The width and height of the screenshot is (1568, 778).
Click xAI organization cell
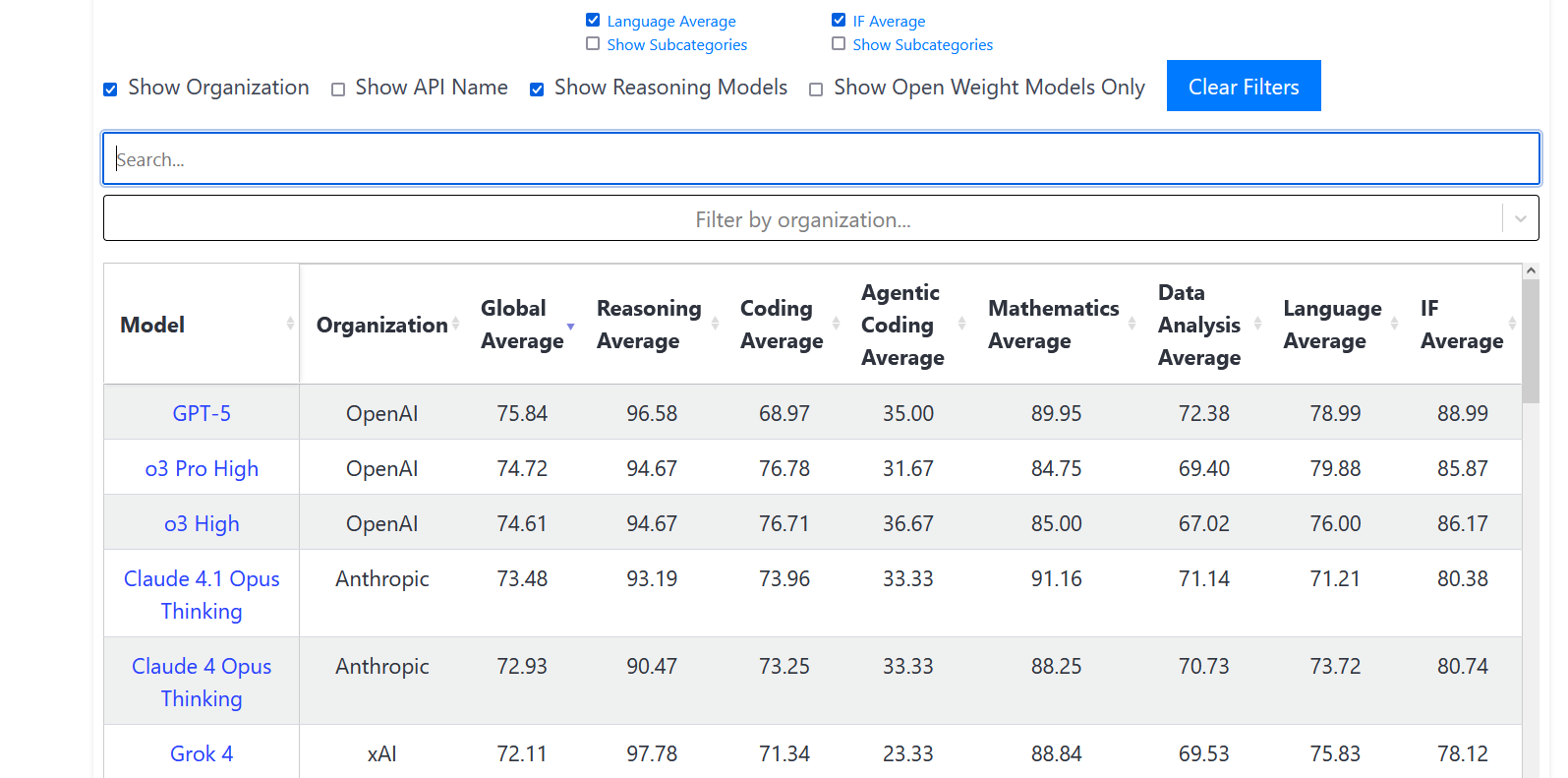pyautogui.click(x=381, y=753)
